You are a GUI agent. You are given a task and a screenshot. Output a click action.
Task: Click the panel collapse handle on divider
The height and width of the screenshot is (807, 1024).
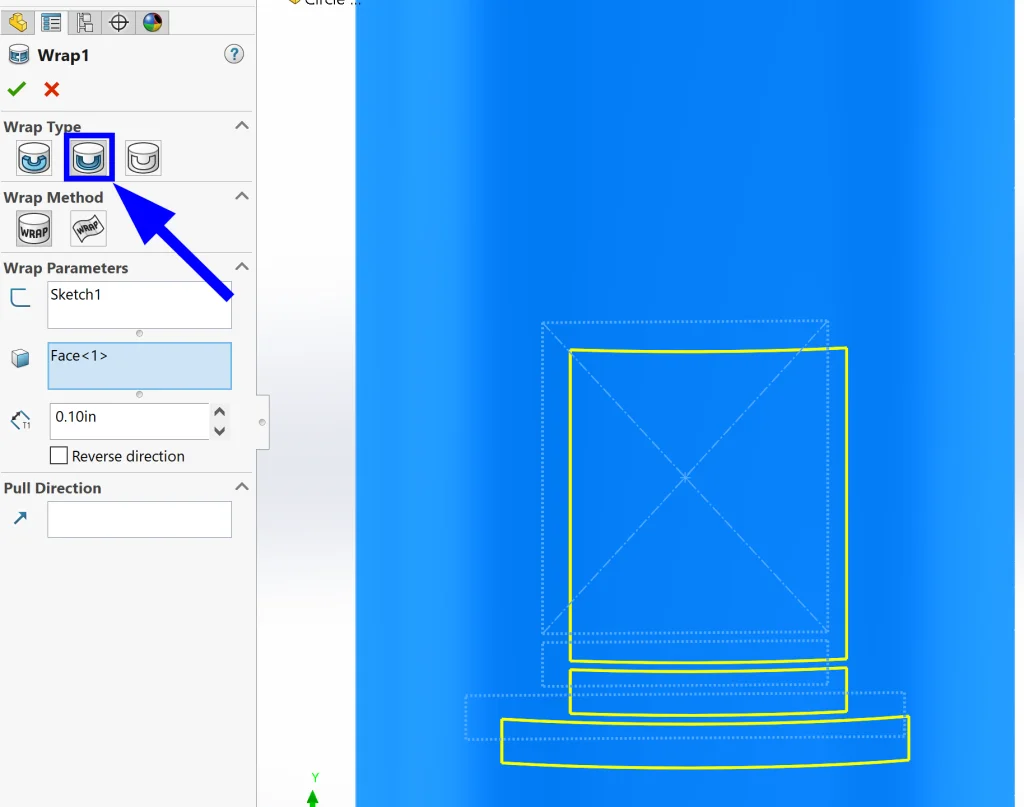(x=263, y=422)
